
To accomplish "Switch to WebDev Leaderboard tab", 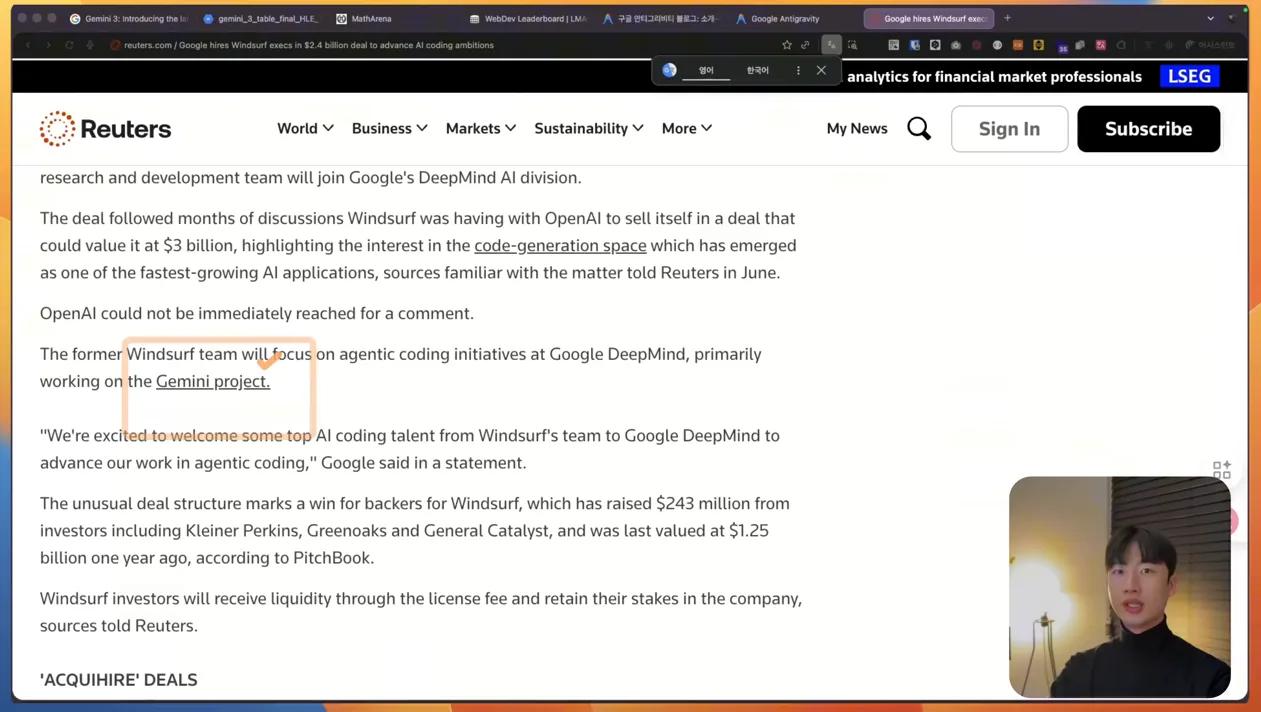I will 528,18.
